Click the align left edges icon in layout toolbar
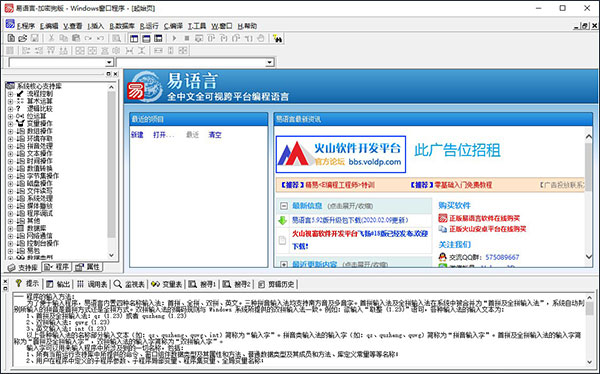This screenshot has width=600, height=374. [x=26, y=51]
